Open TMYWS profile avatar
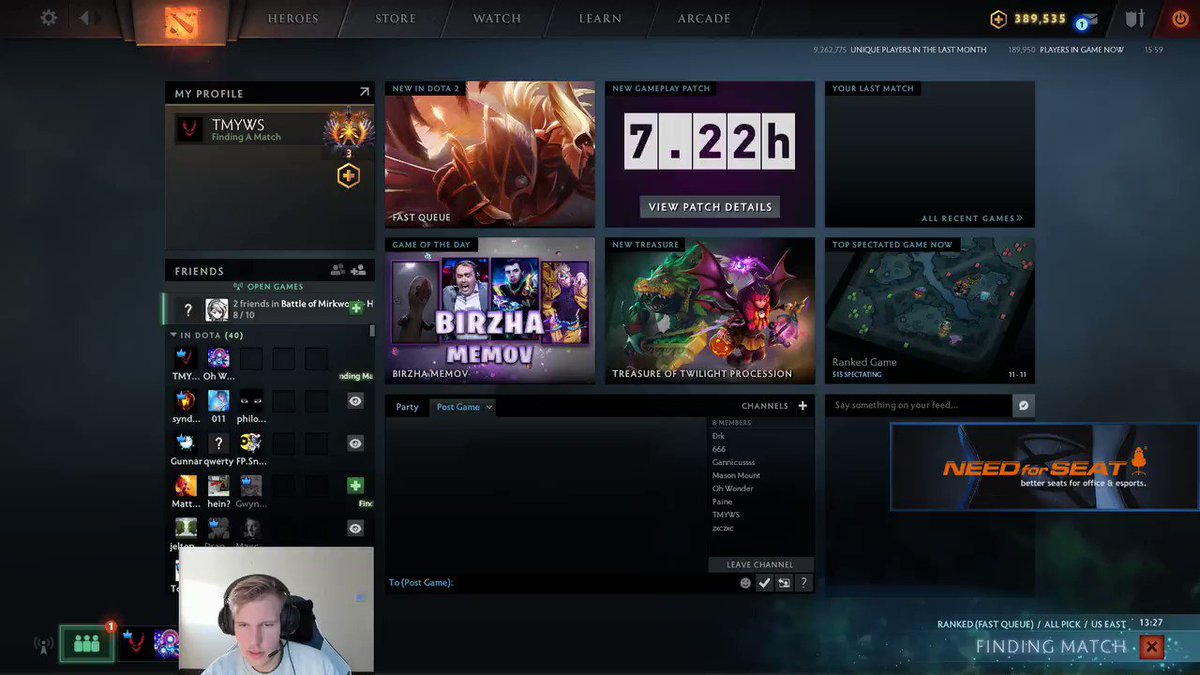Screen dimensions: 1200x675 (191, 129)
